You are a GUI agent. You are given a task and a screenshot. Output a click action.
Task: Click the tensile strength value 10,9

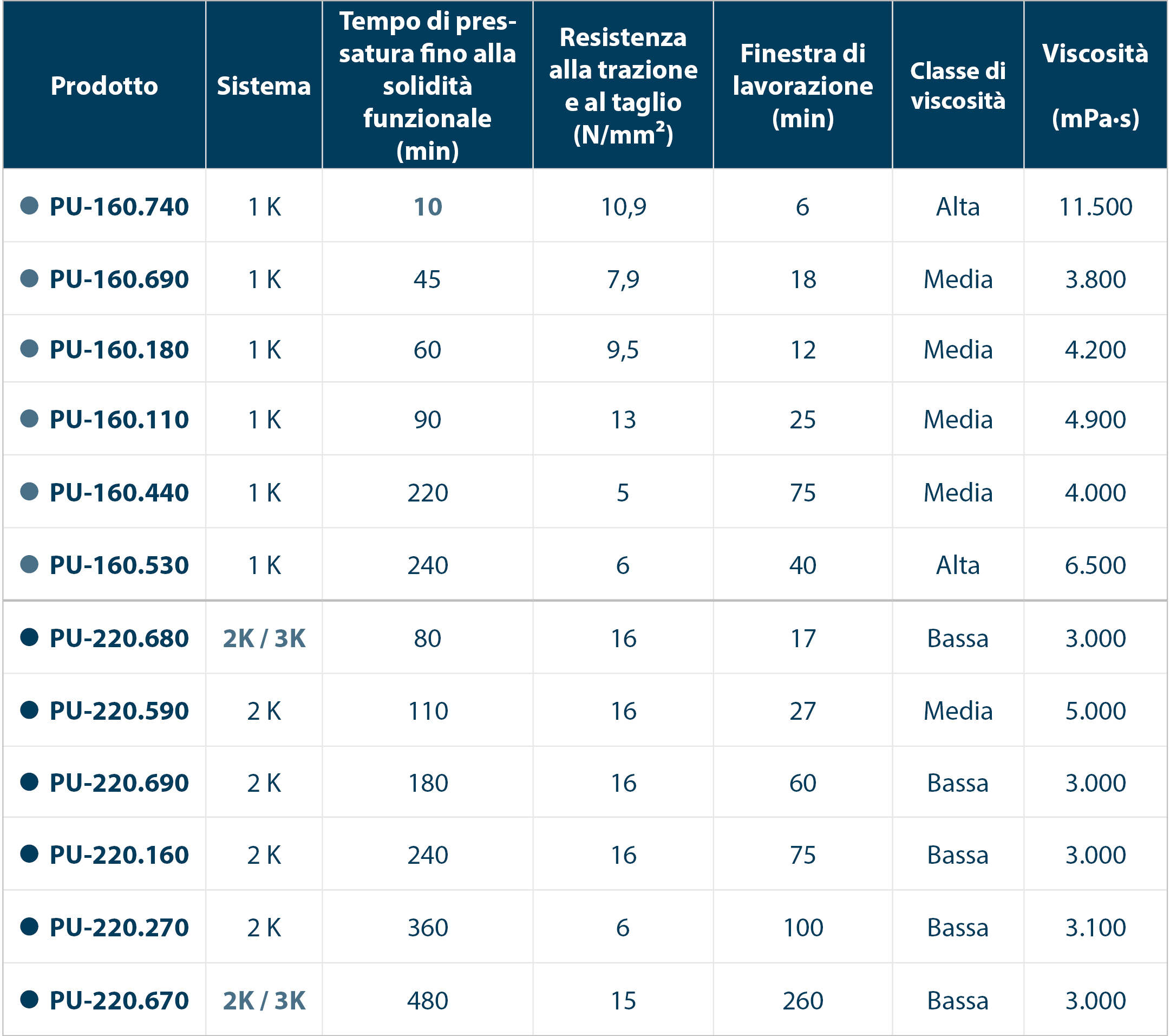tap(623, 207)
